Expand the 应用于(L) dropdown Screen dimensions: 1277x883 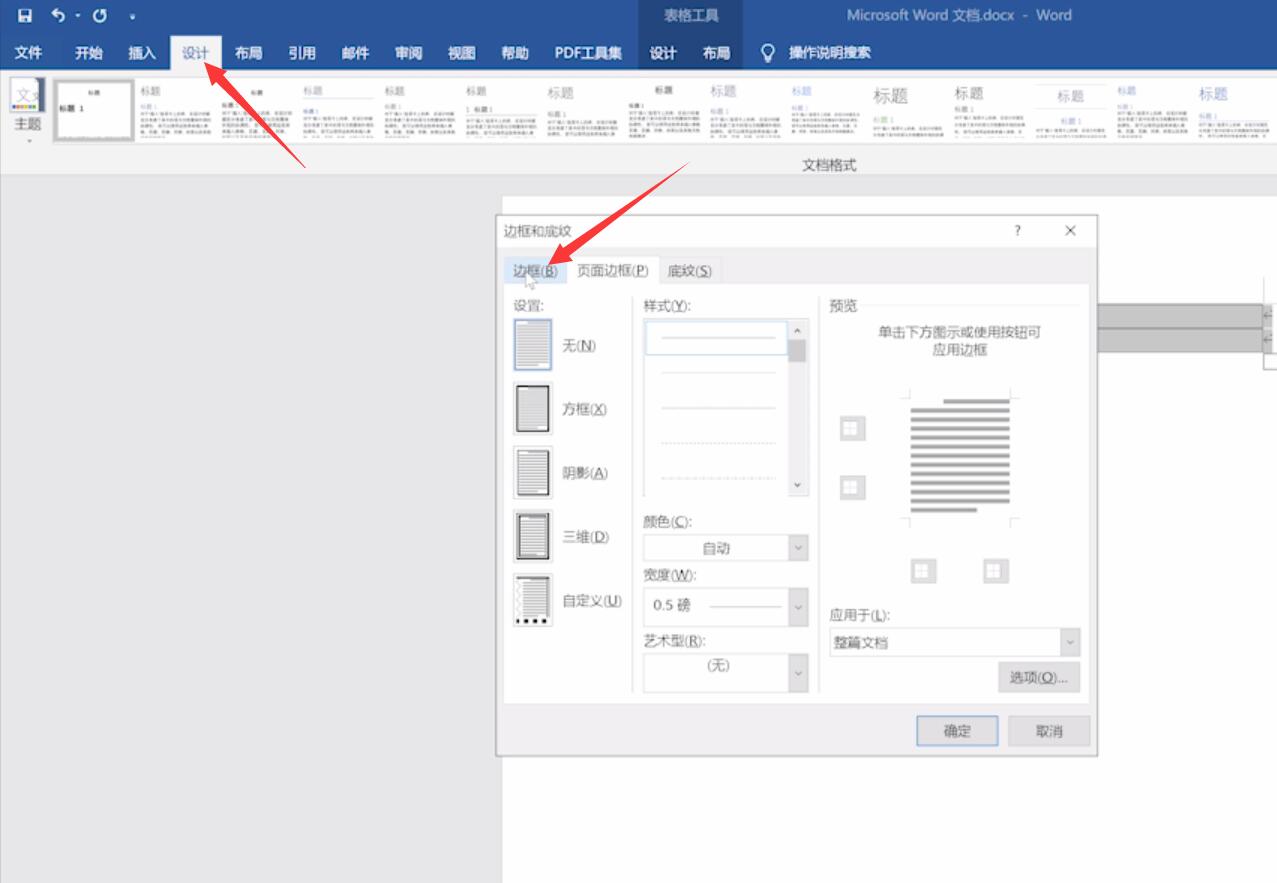1071,642
